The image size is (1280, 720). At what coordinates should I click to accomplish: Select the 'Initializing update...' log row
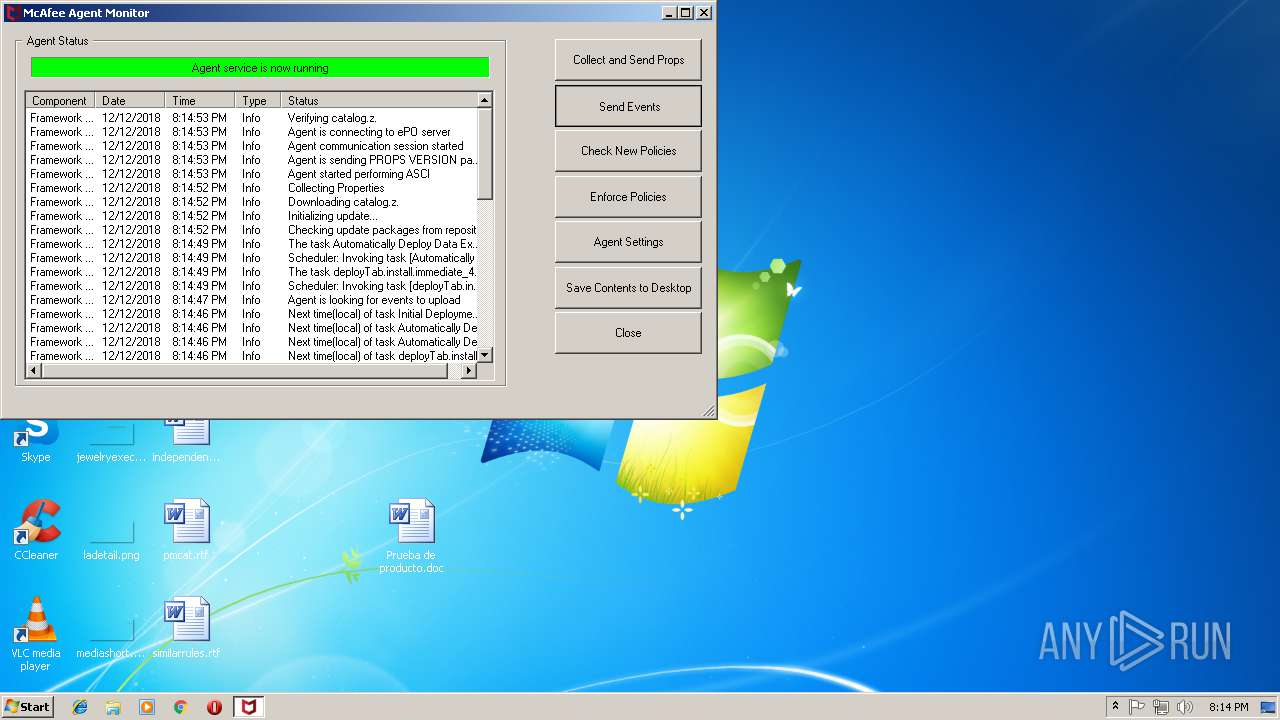click(x=252, y=216)
